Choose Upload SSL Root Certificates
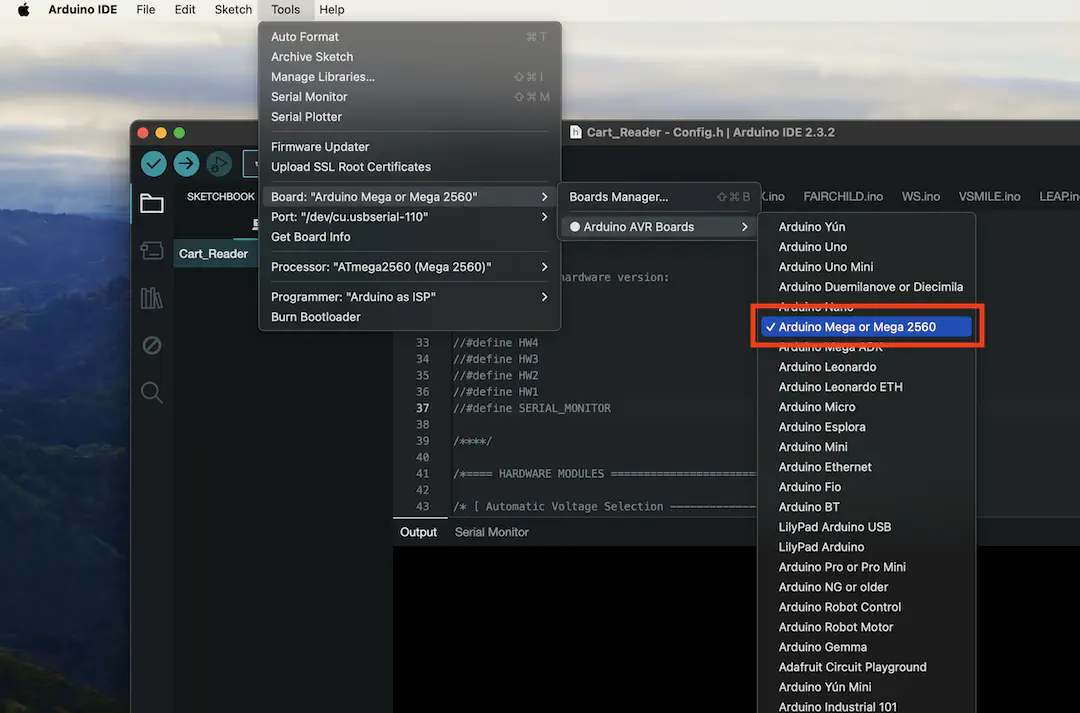The image size is (1080, 713). click(410, 167)
